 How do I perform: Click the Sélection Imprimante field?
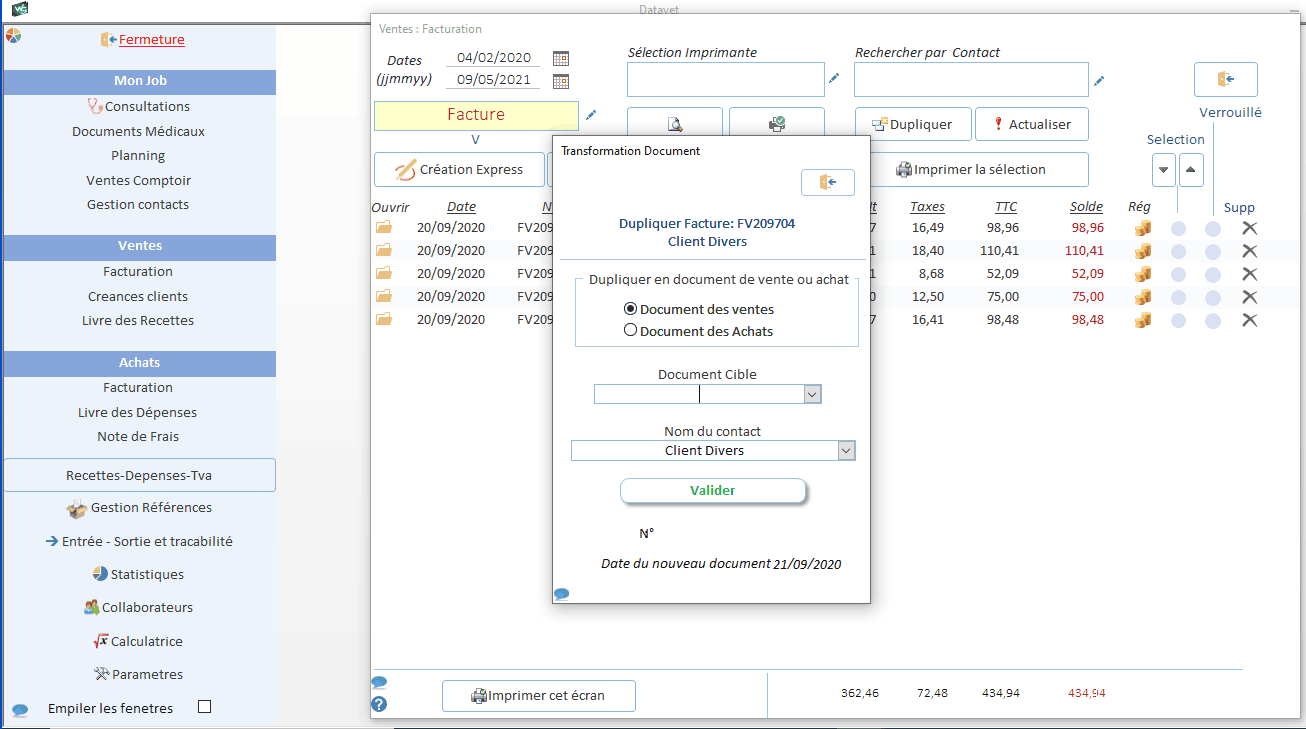726,80
